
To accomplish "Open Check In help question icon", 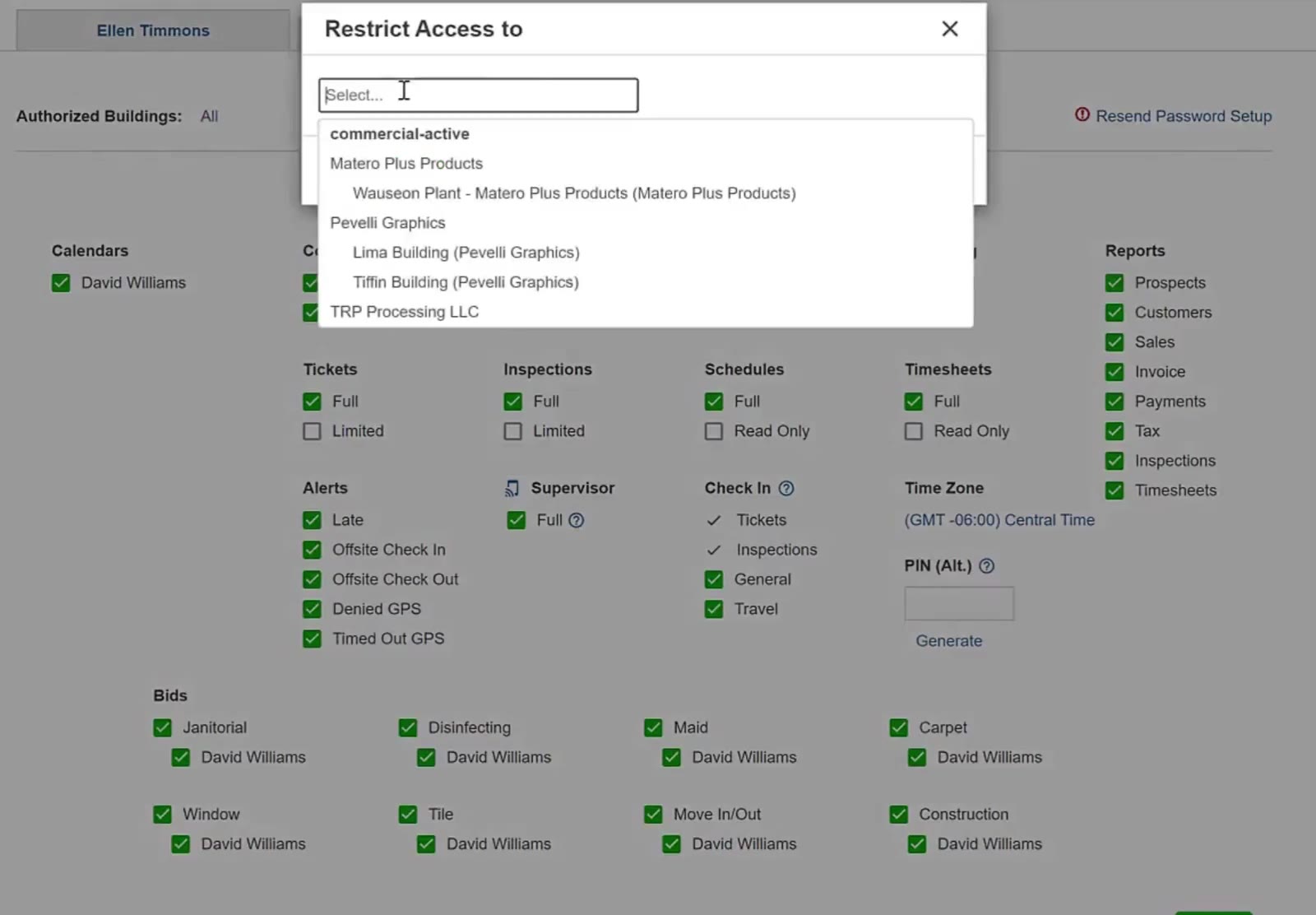I will coord(786,488).
